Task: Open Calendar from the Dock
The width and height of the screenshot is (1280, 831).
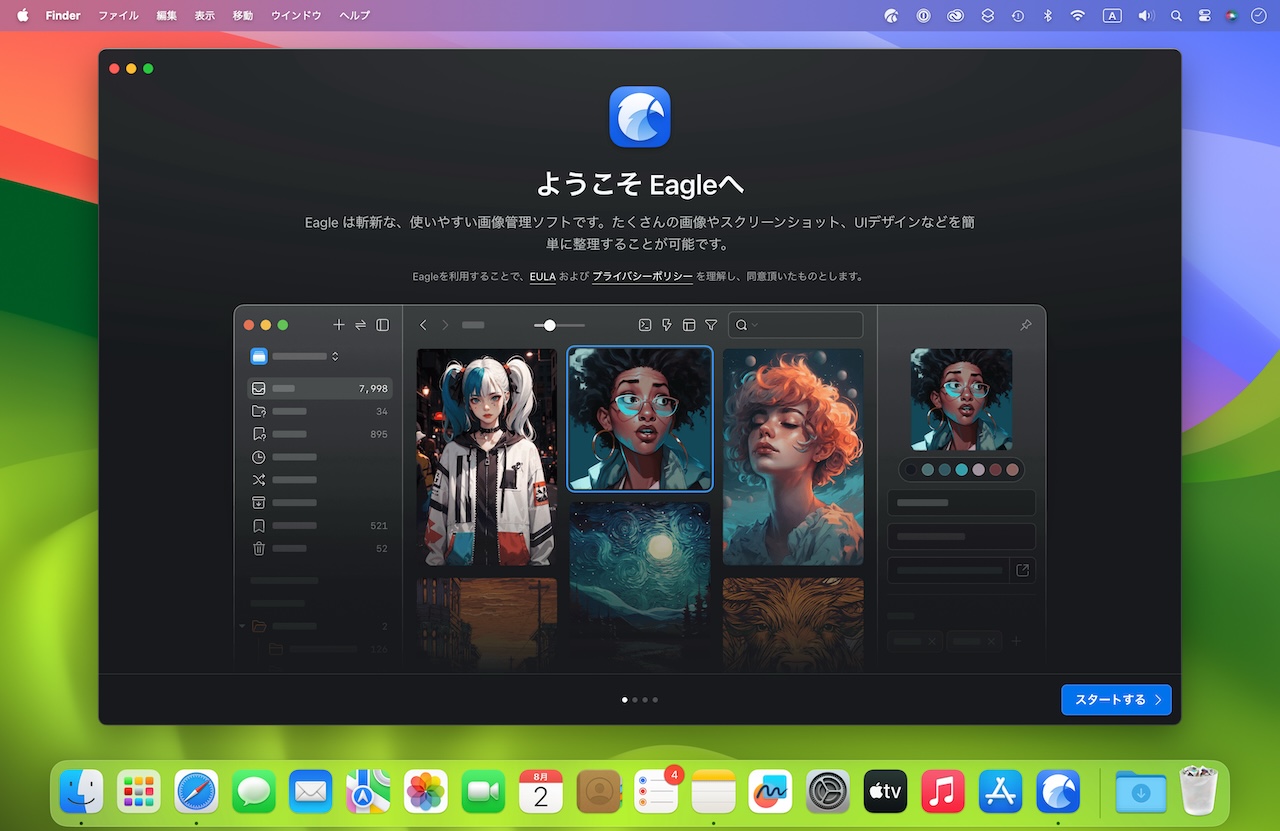Action: coord(541,792)
